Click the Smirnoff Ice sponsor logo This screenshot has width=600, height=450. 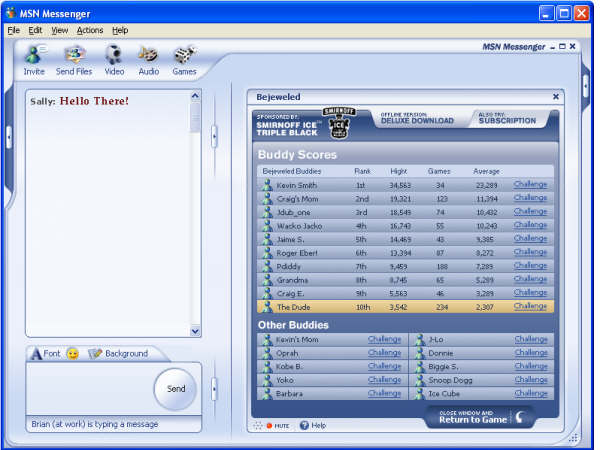coord(339,123)
